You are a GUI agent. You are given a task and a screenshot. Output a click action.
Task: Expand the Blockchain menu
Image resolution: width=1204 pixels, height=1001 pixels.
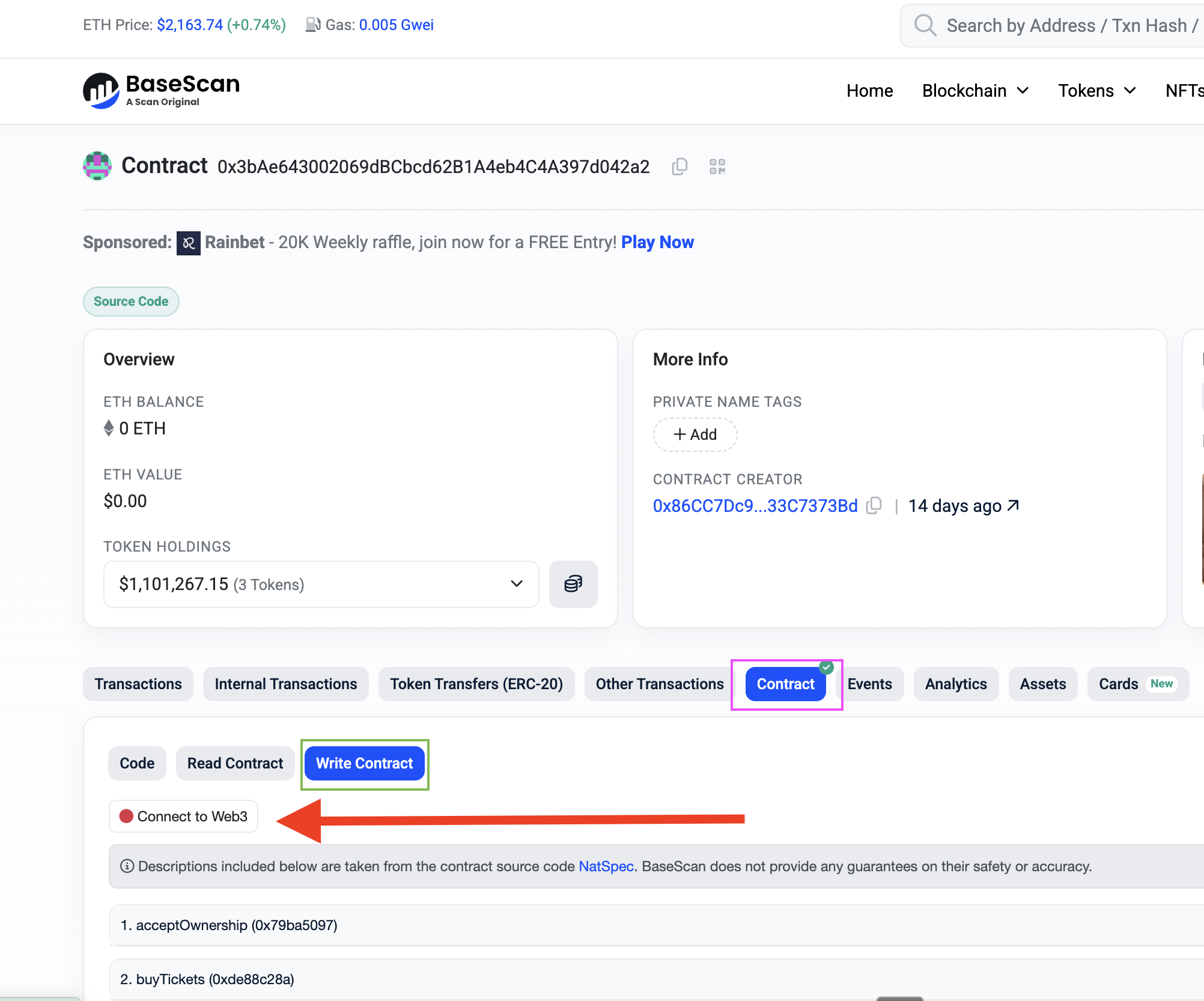pos(975,91)
